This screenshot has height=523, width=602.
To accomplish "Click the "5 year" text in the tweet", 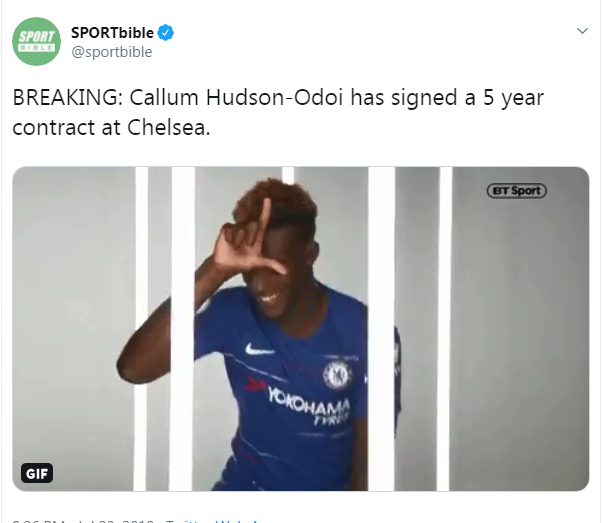I will tap(513, 98).
